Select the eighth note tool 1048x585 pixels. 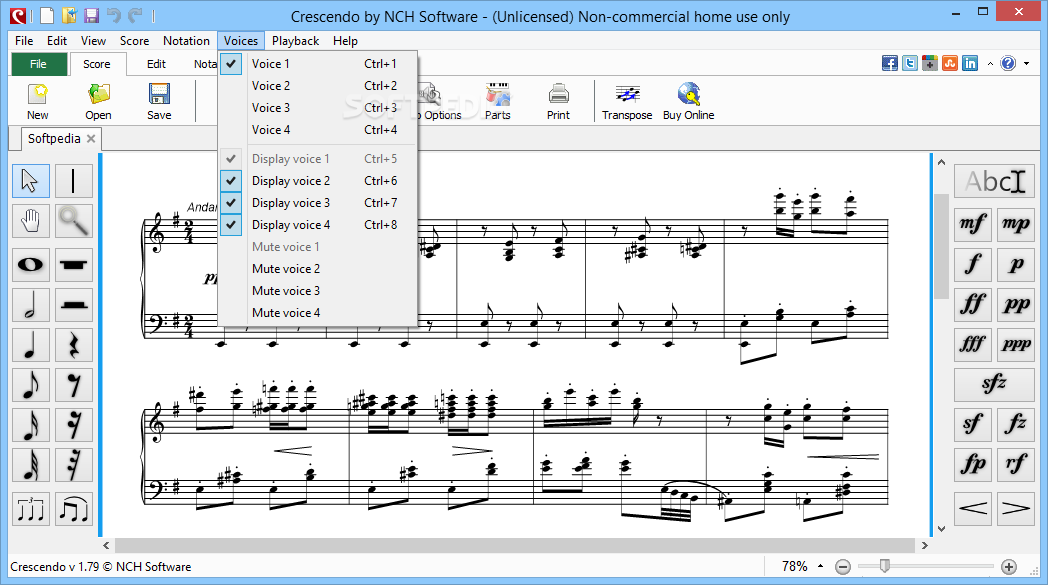click(x=31, y=385)
